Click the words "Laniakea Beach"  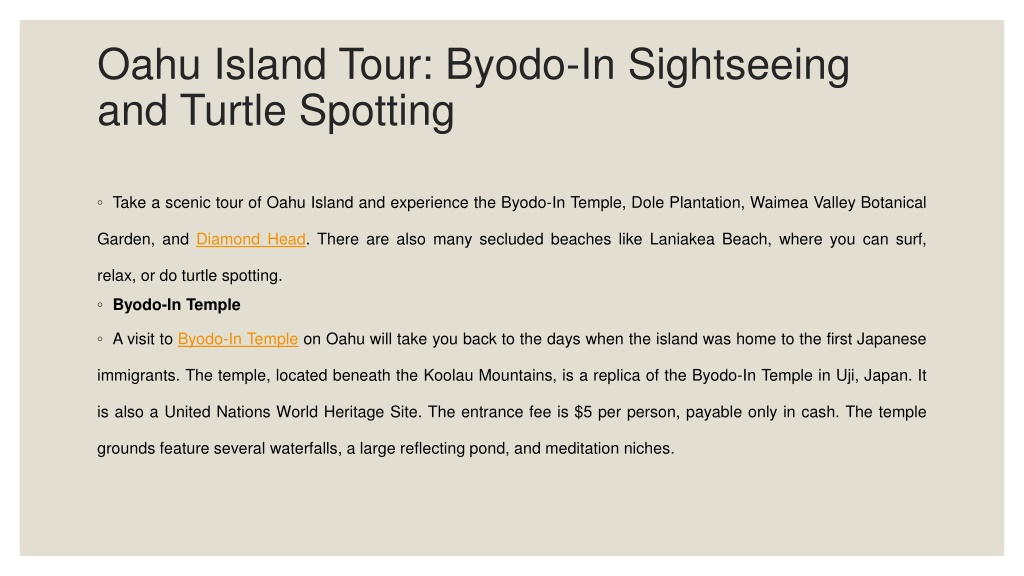coord(710,240)
